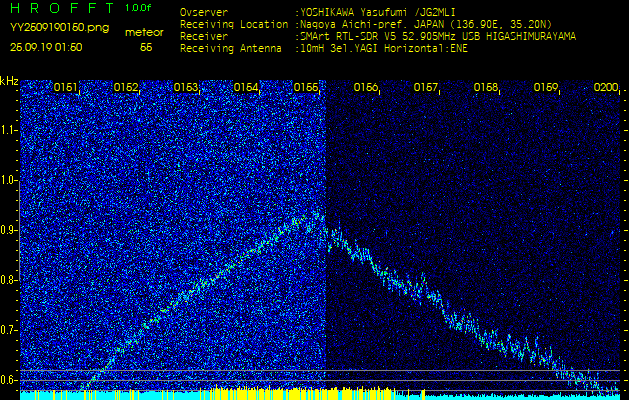Click the 0.7 frequency axis tick
The height and width of the screenshot is (400, 629).
point(9,330)
